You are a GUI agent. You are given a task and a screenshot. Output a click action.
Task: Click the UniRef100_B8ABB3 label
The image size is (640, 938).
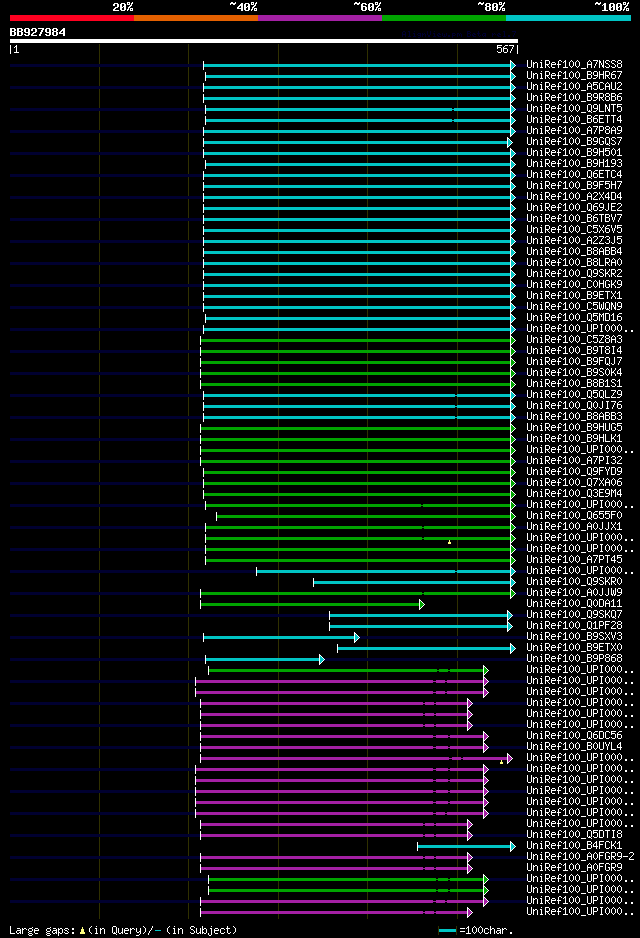click(x=574, y=416)
